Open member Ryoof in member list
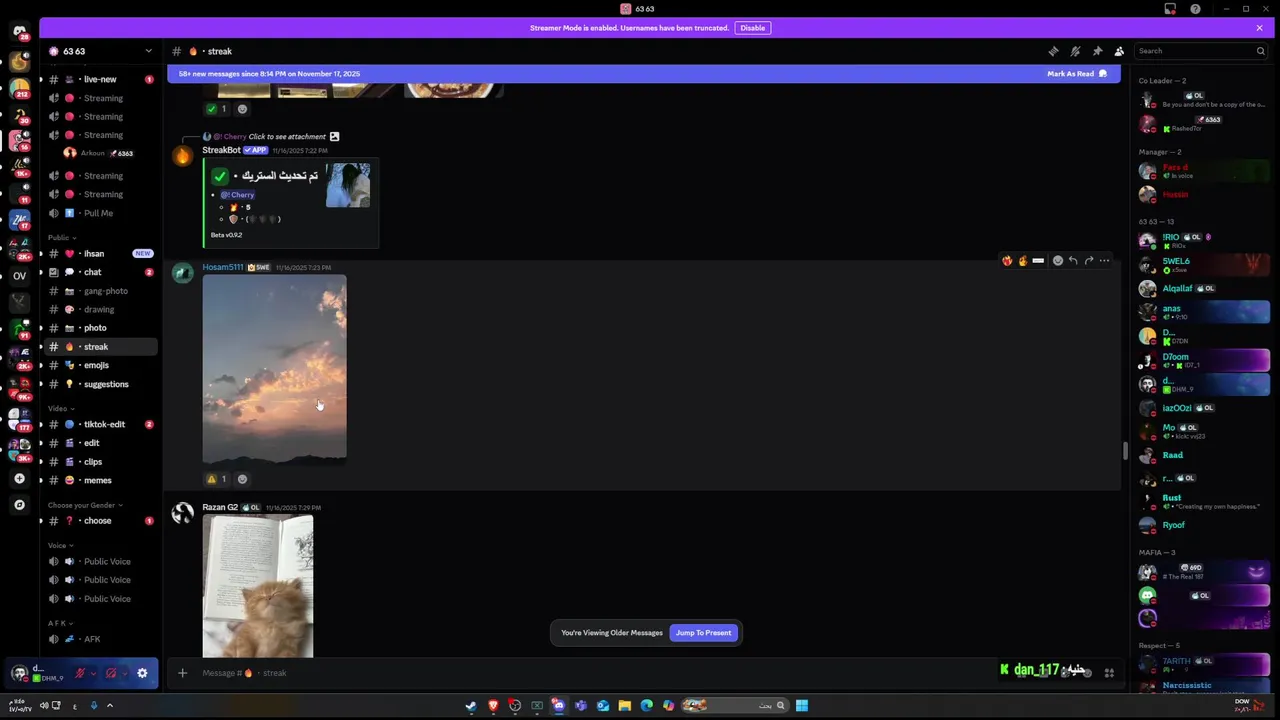The width and height of the screenshot is (1280, 720). [1204, 525]
